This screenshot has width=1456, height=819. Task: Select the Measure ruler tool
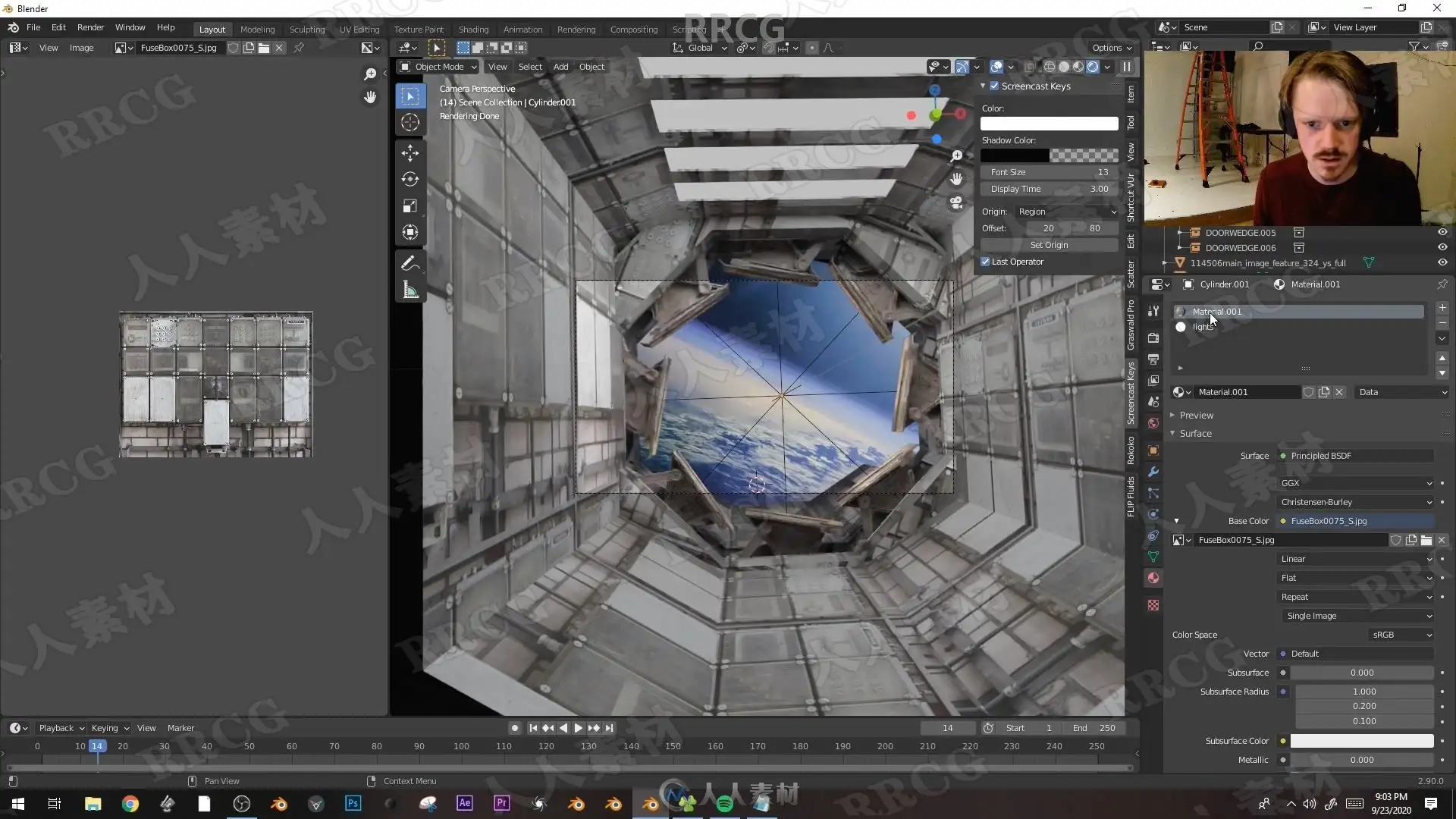tap(410, 290)
